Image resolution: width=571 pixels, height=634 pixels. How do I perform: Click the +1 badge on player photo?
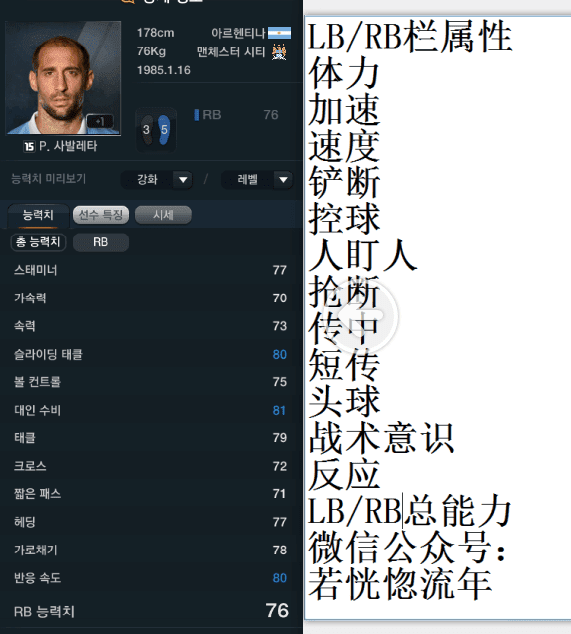tap(100, 121)
